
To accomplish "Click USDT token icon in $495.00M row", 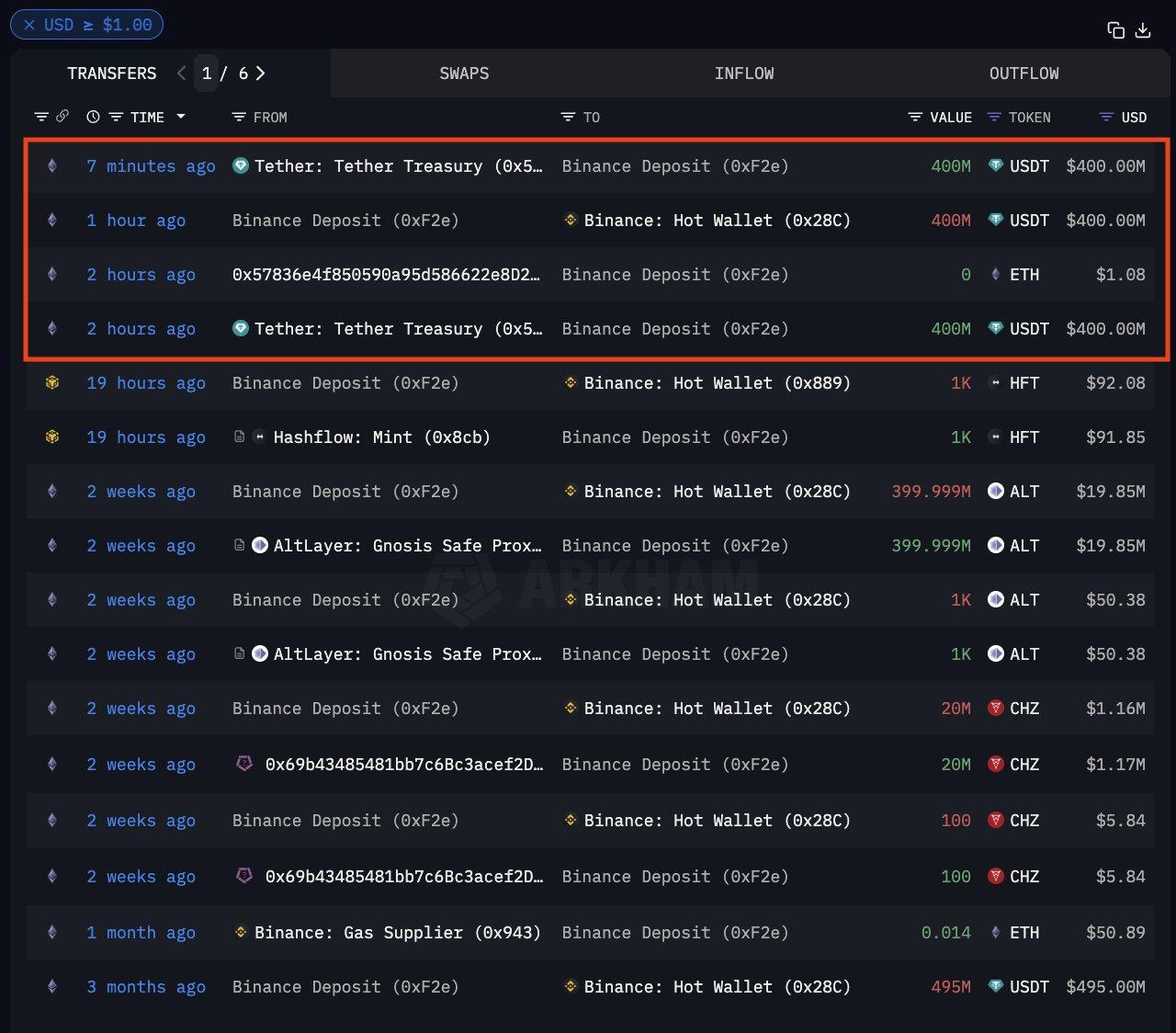I will click(995, 987).
